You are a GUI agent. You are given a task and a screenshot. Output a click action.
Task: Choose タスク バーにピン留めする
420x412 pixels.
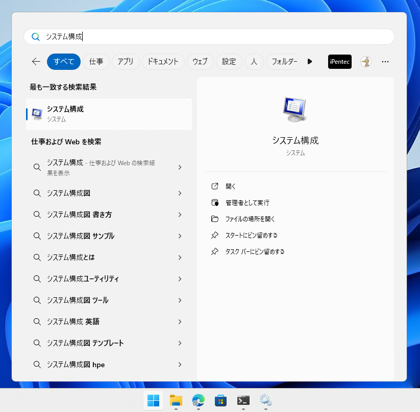point(255,252)
